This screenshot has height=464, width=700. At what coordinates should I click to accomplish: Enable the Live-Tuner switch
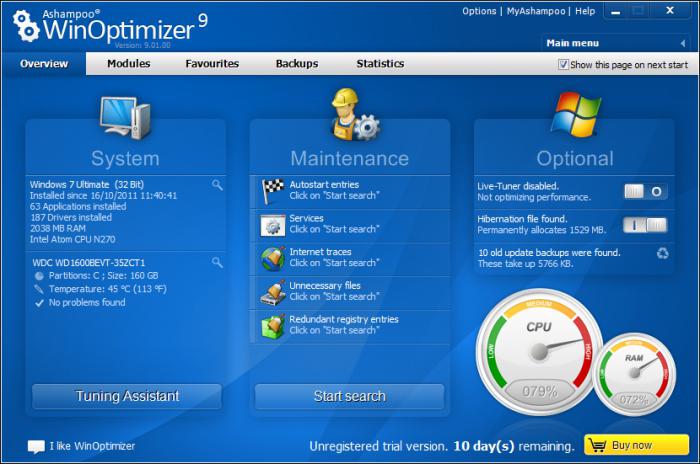click(646, 192)
